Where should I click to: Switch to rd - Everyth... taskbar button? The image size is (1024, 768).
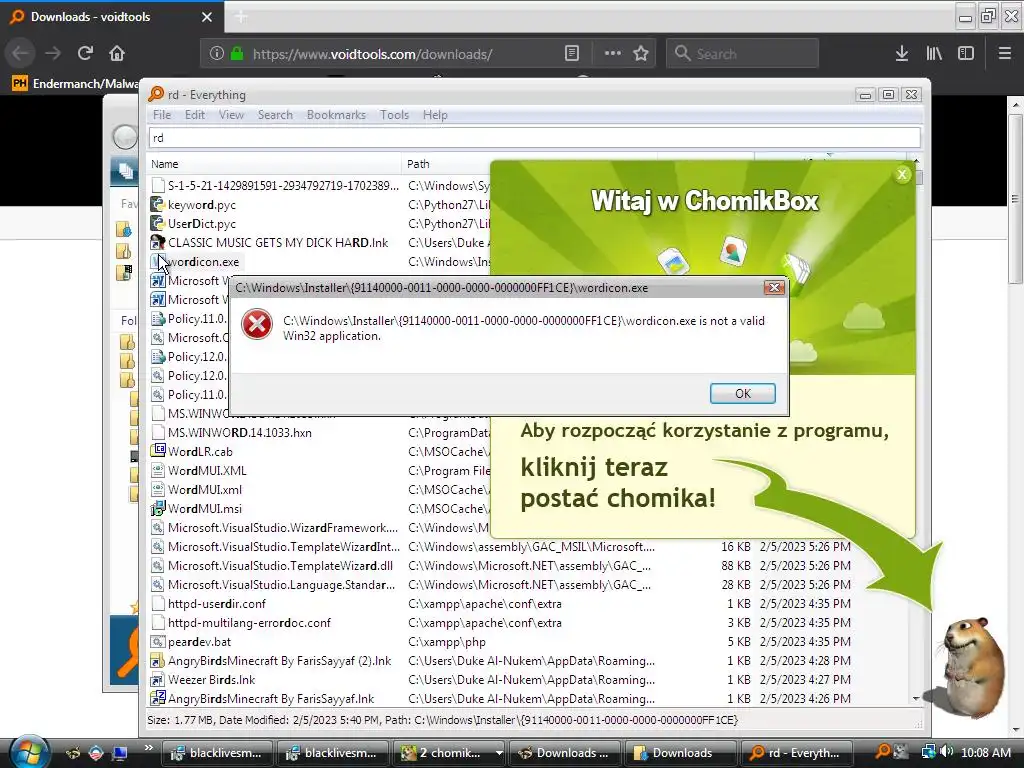[x=797, y=753]
